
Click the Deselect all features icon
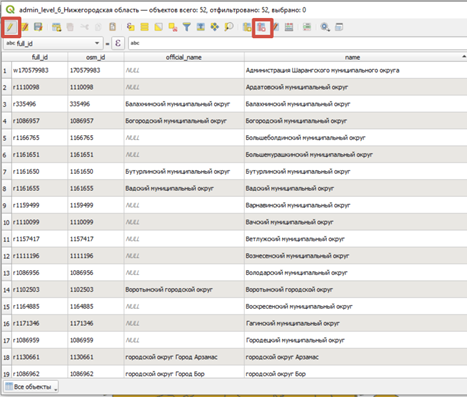tap(173, 27)
